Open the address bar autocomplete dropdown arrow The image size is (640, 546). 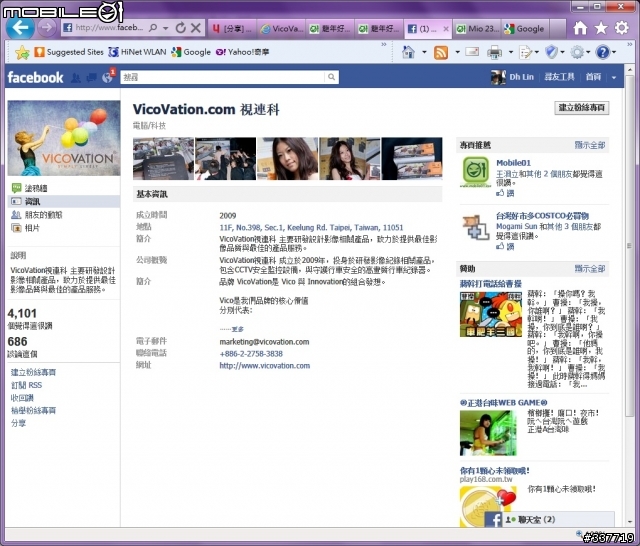point(165,28)
